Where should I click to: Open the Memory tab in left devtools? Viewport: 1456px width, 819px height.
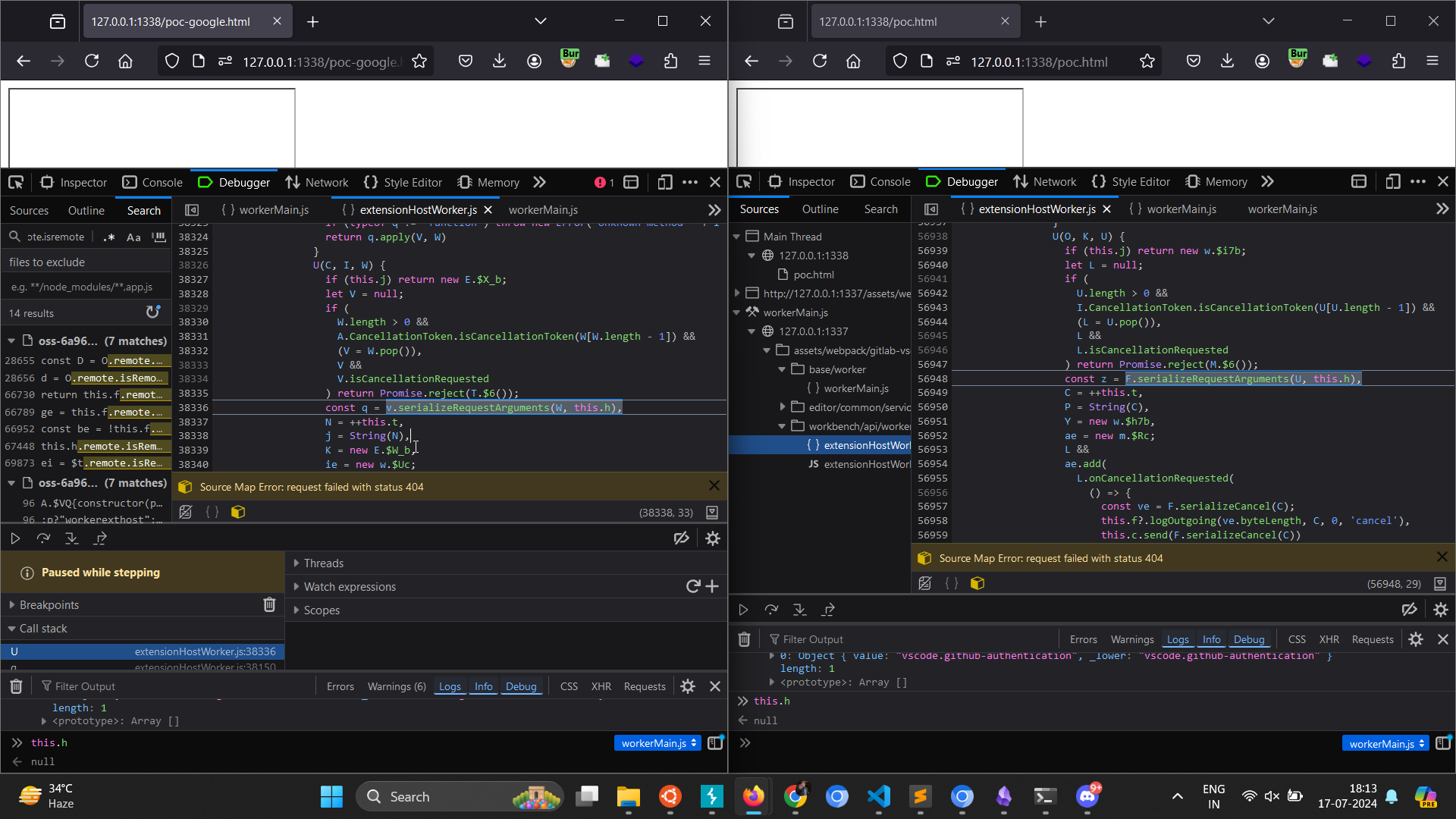[x=488, y=182]
